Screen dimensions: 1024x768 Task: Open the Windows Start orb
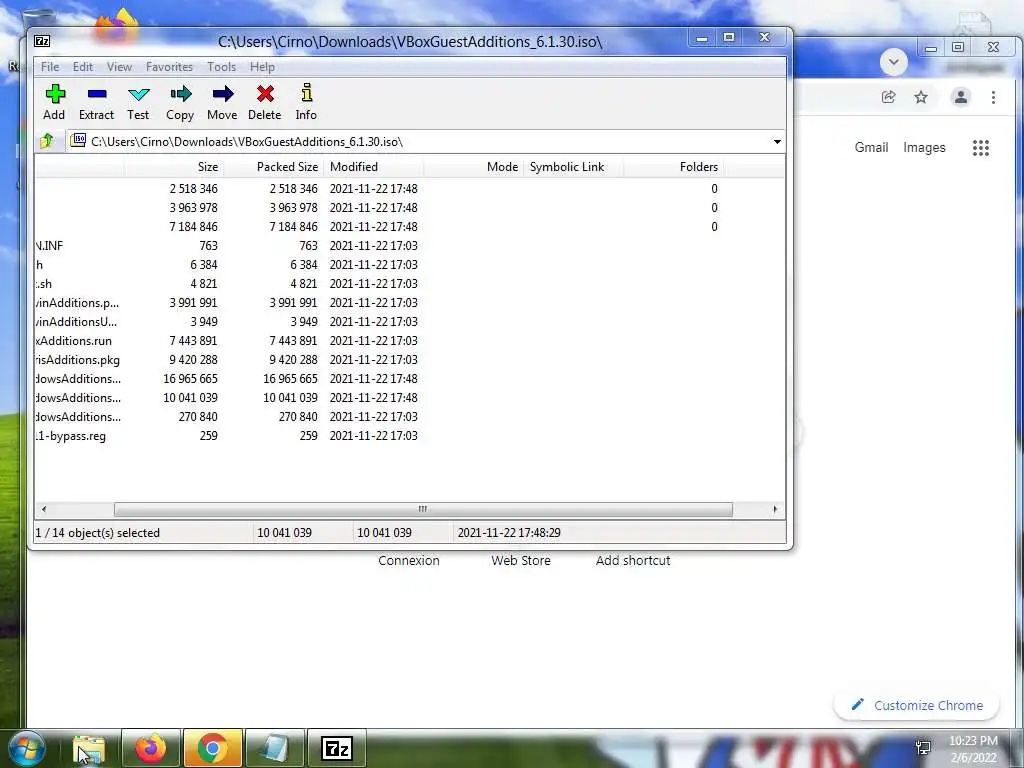point(26,748)
